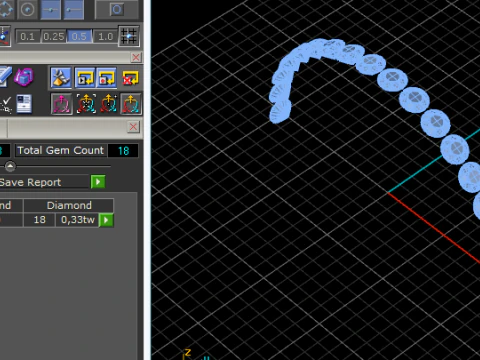This screenshot has width=480, height=360.
Task: Click the Diamond column header
Action: [69, 205]
